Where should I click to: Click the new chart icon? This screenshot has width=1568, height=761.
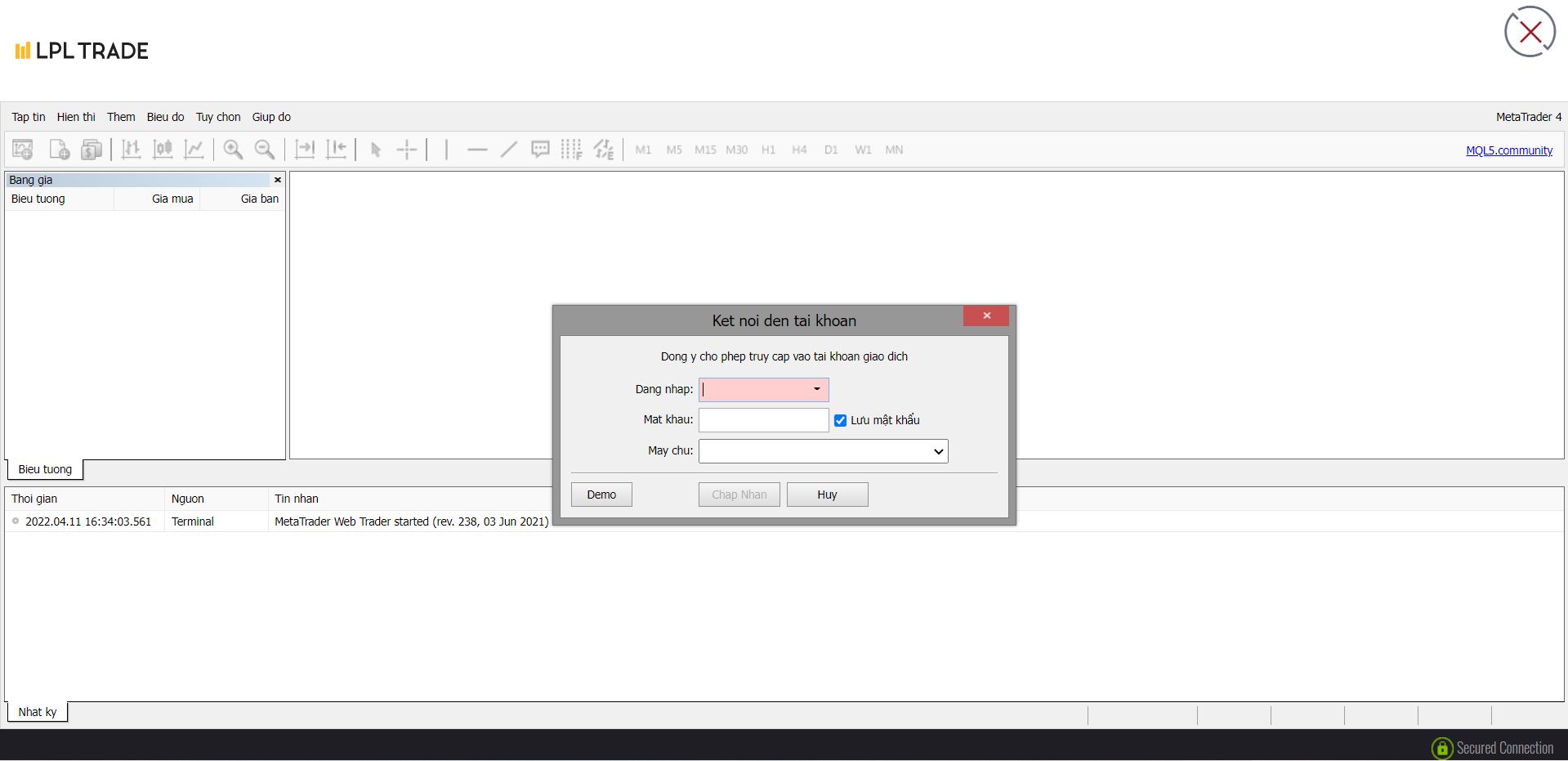click(x=23, y=150)
